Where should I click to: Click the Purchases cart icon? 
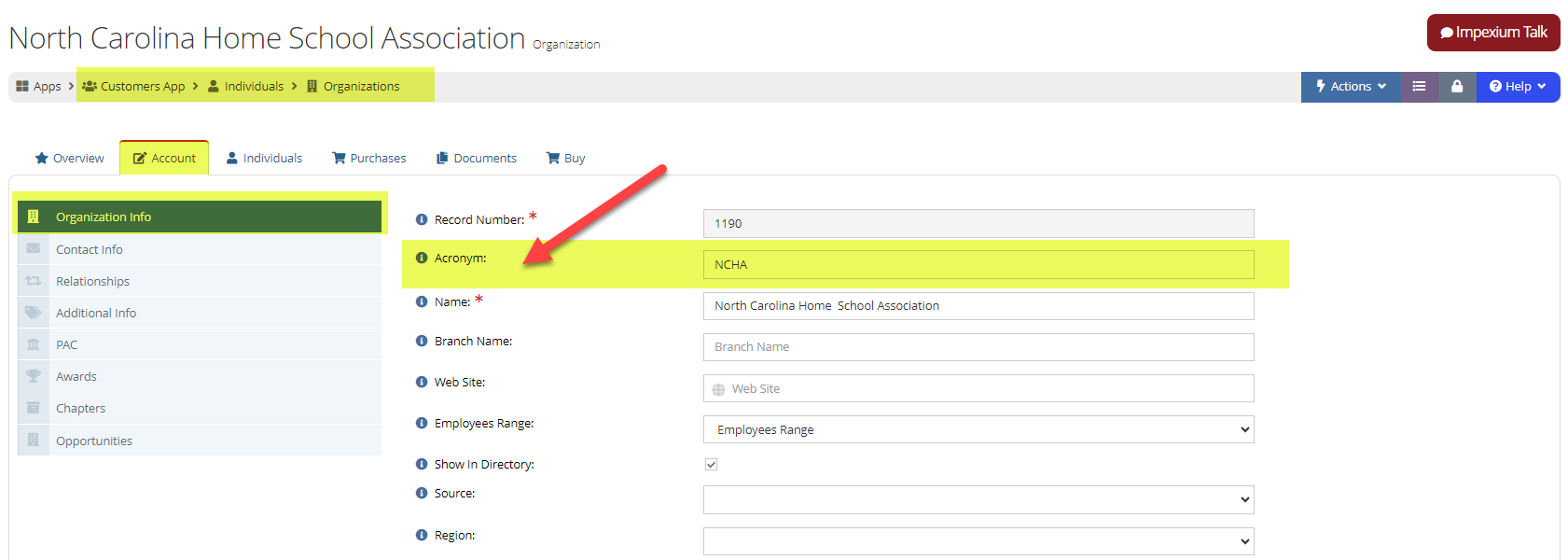click(339, 158)
